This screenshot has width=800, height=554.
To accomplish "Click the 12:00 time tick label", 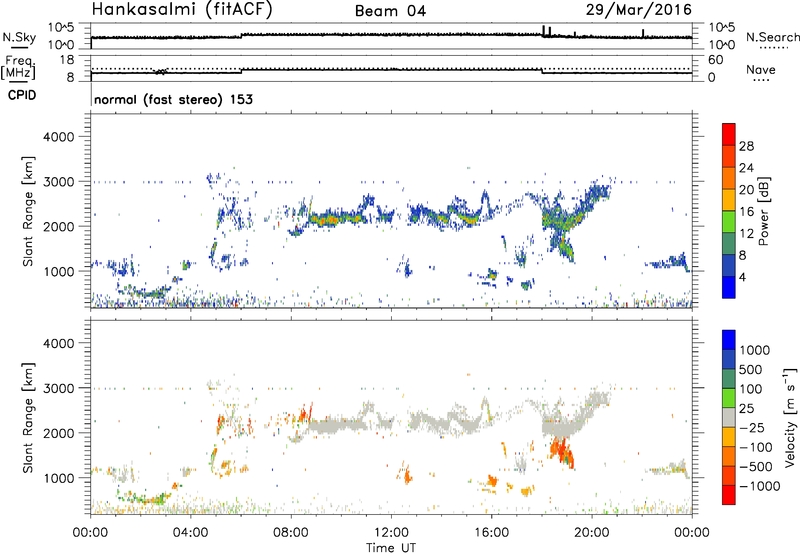I will (x=391, y=533).
